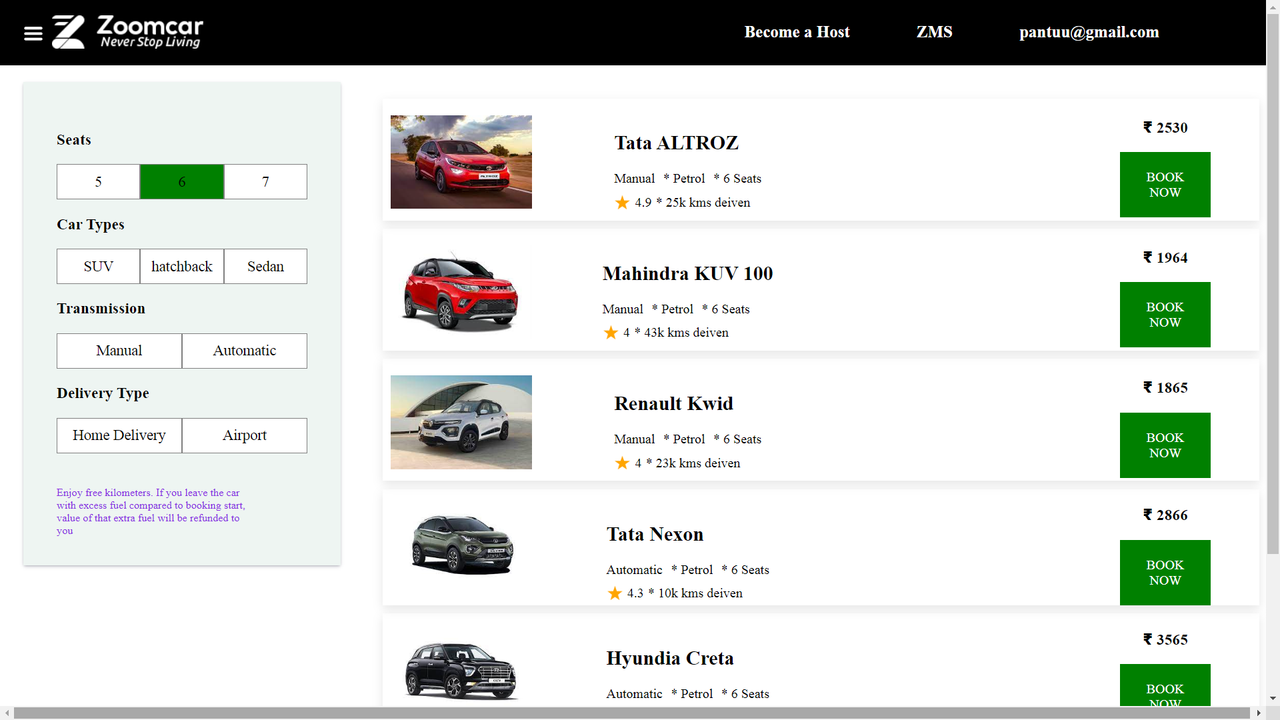Click the star icon on Mahindra KUV 100
Image resolution: width=1280 pixels, height=720 pixels.
pyautogui.click(x=611, y=332)
